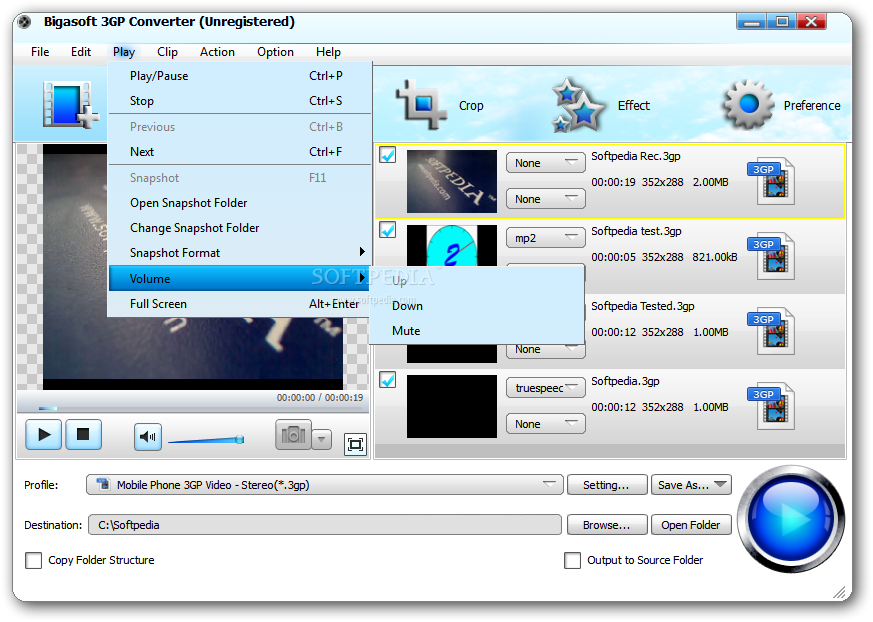Click the Softpedia Tested.3gp file name
The width and height of the screenshot is (873, 622).
[643, 306]
